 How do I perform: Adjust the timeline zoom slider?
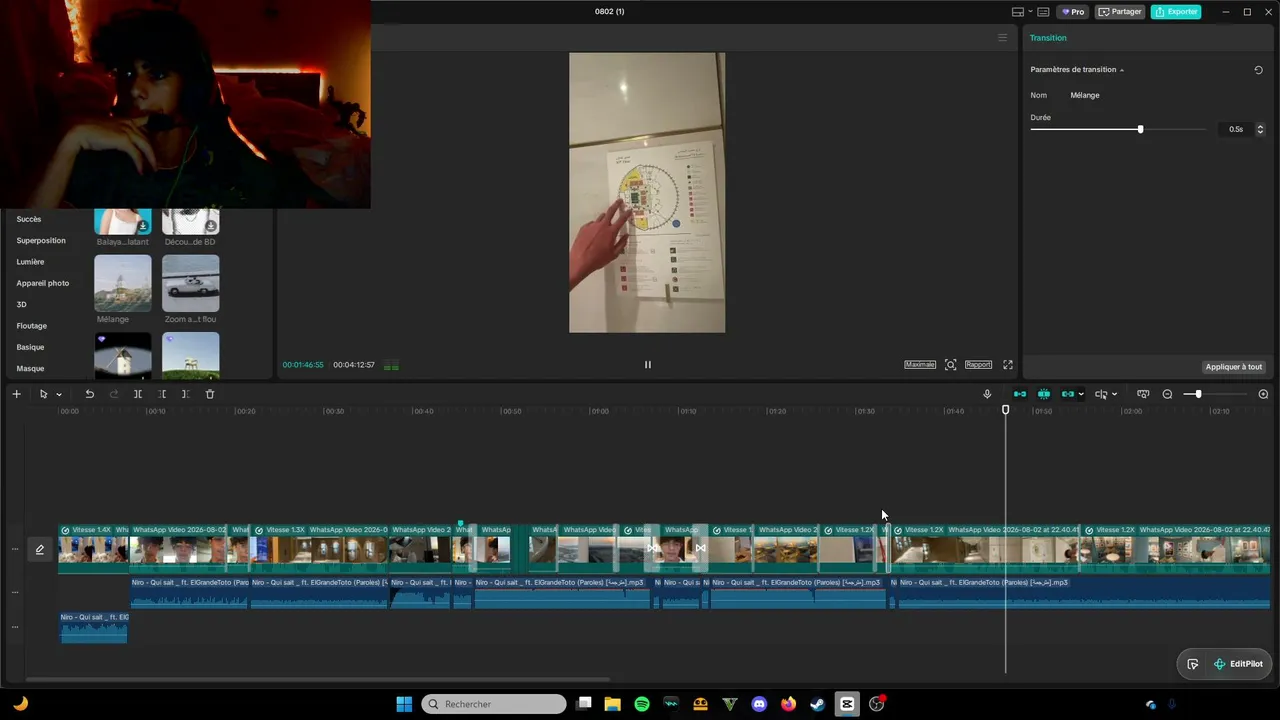pos(1198,394)
